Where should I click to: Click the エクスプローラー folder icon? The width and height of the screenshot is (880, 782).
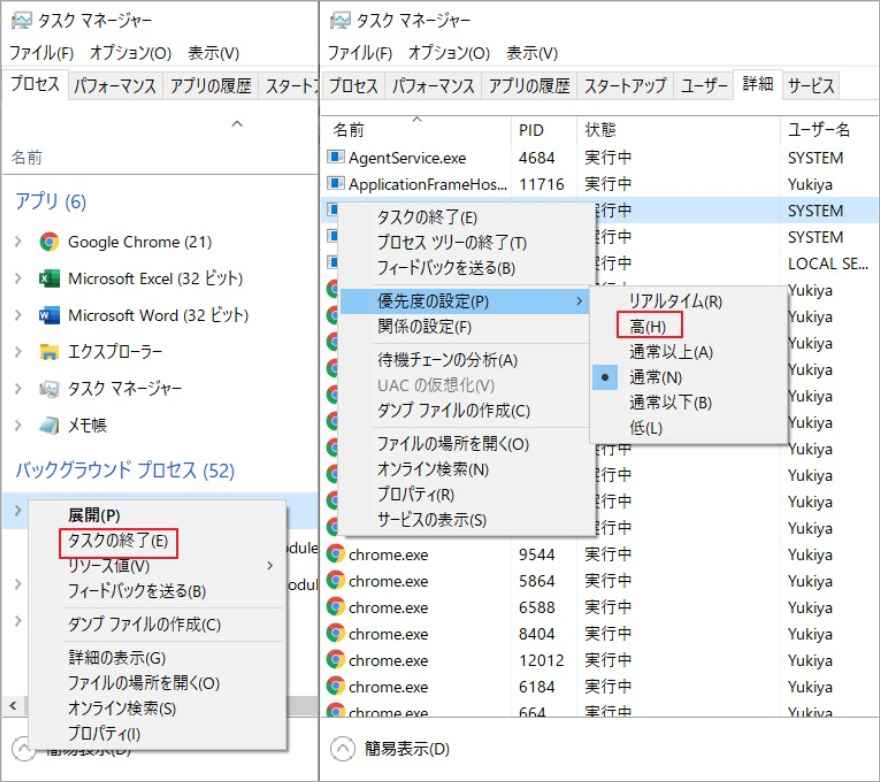point(49,352)
